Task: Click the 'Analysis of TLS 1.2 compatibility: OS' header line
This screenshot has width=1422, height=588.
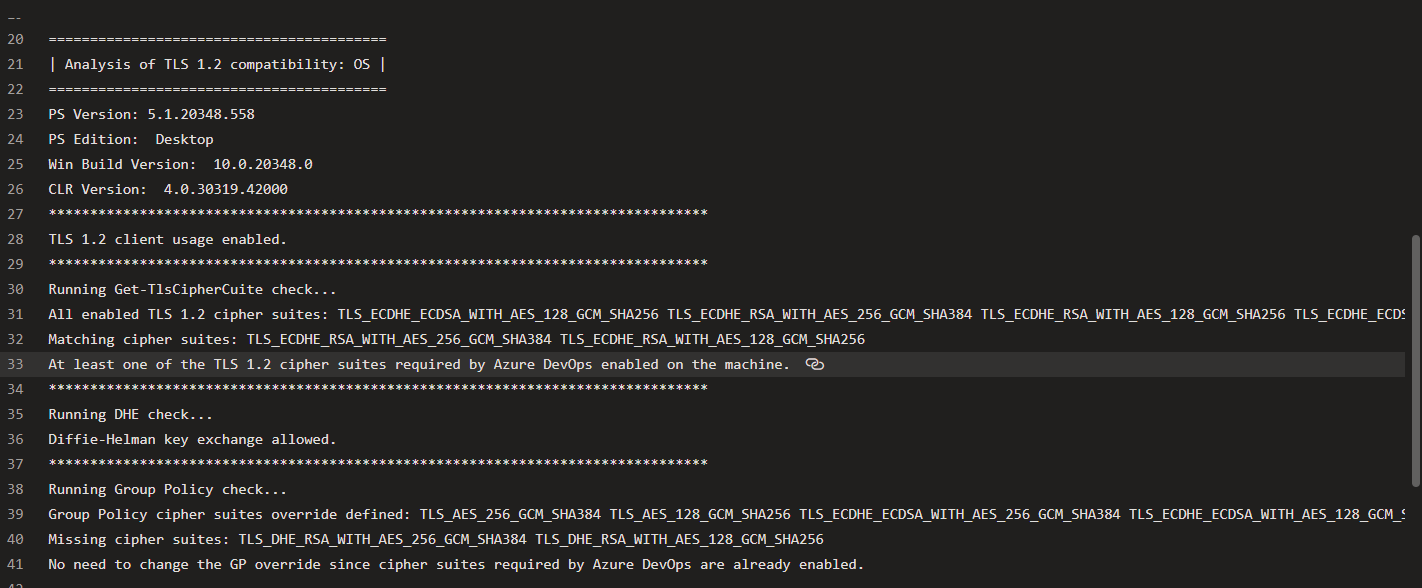Action: pos(217,65)
